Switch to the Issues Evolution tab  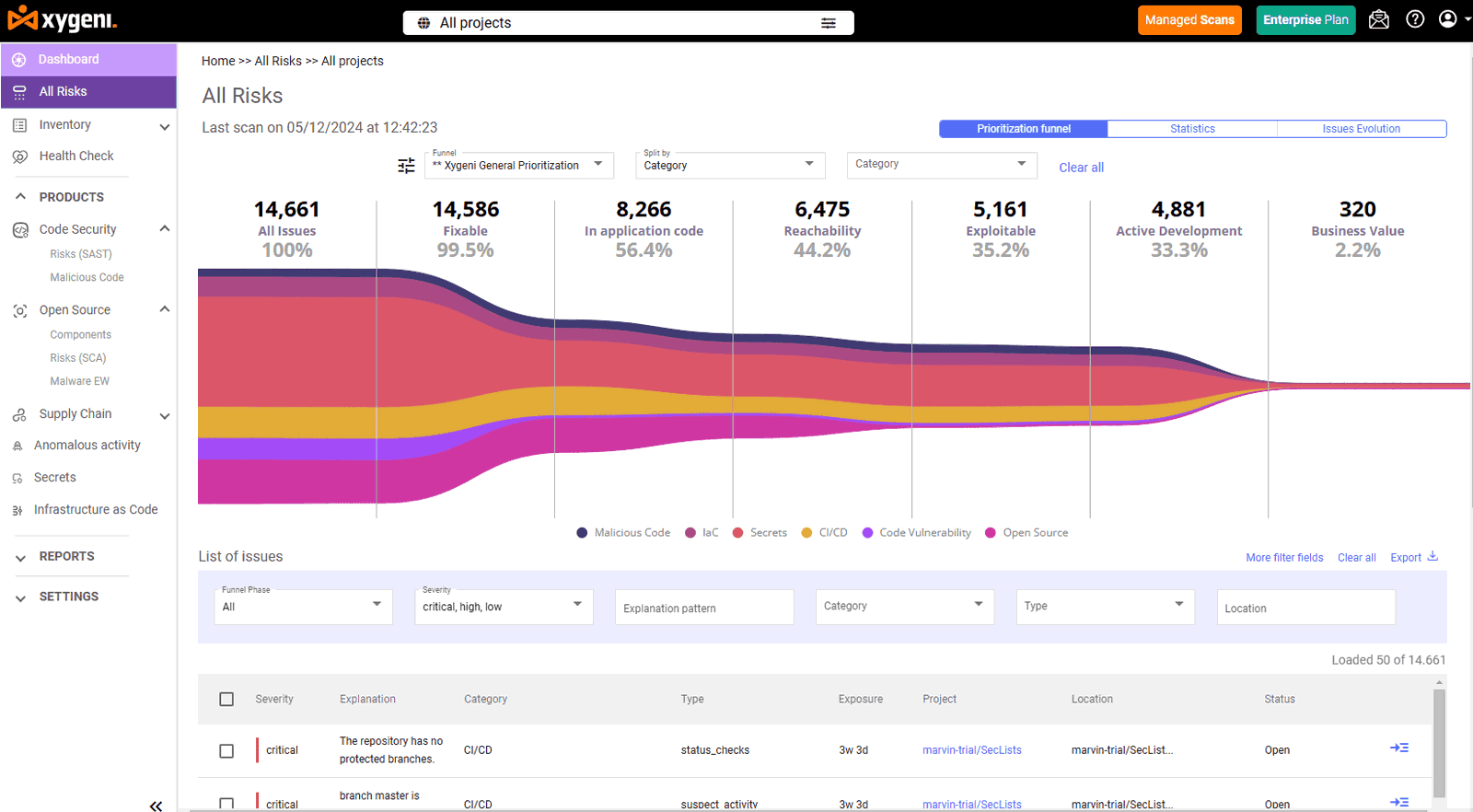[1361, 129]
